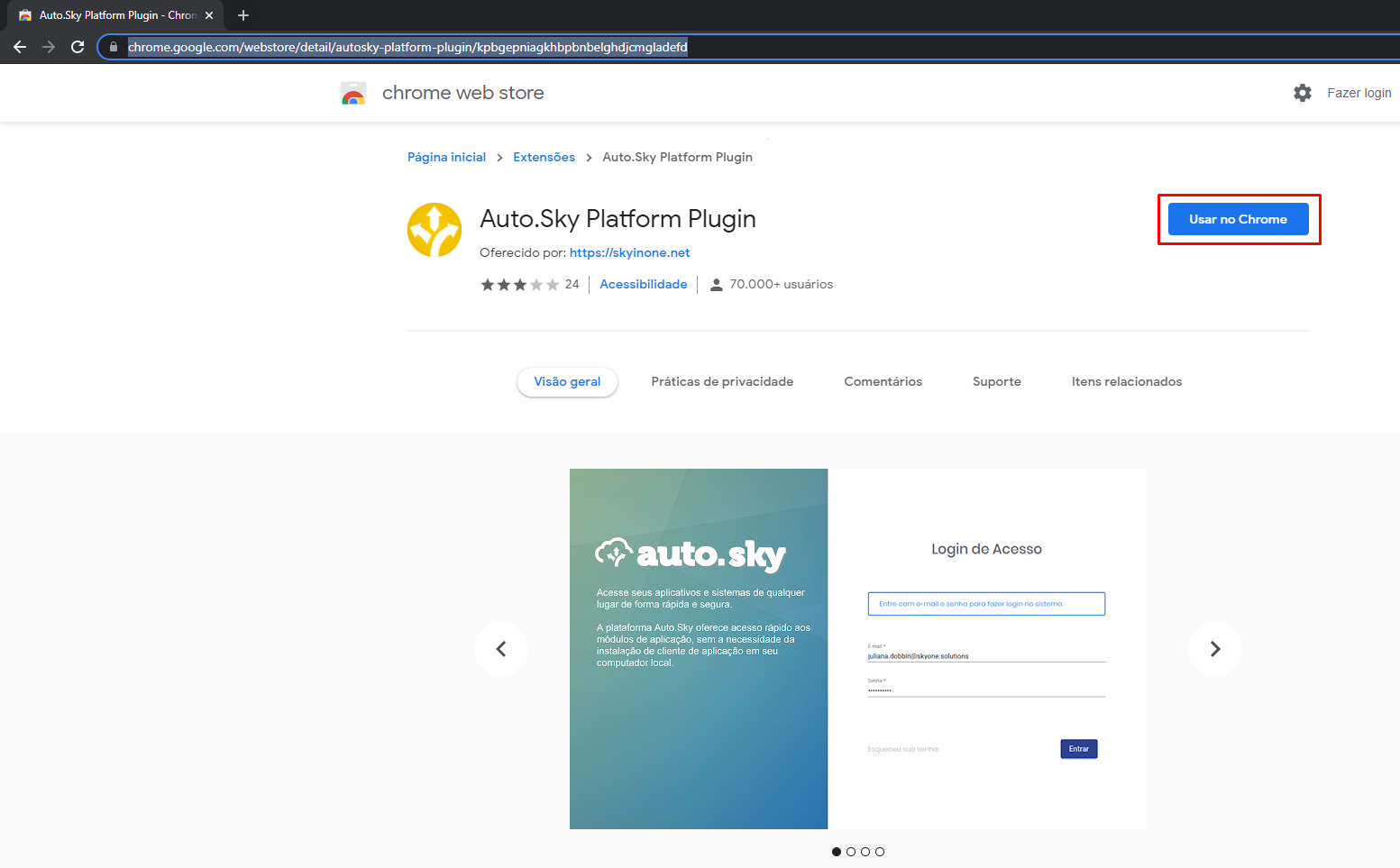Screen dimensions: 1400x868
Task: Open the Extensões breadcrumb link
Action: coord(544,157)
